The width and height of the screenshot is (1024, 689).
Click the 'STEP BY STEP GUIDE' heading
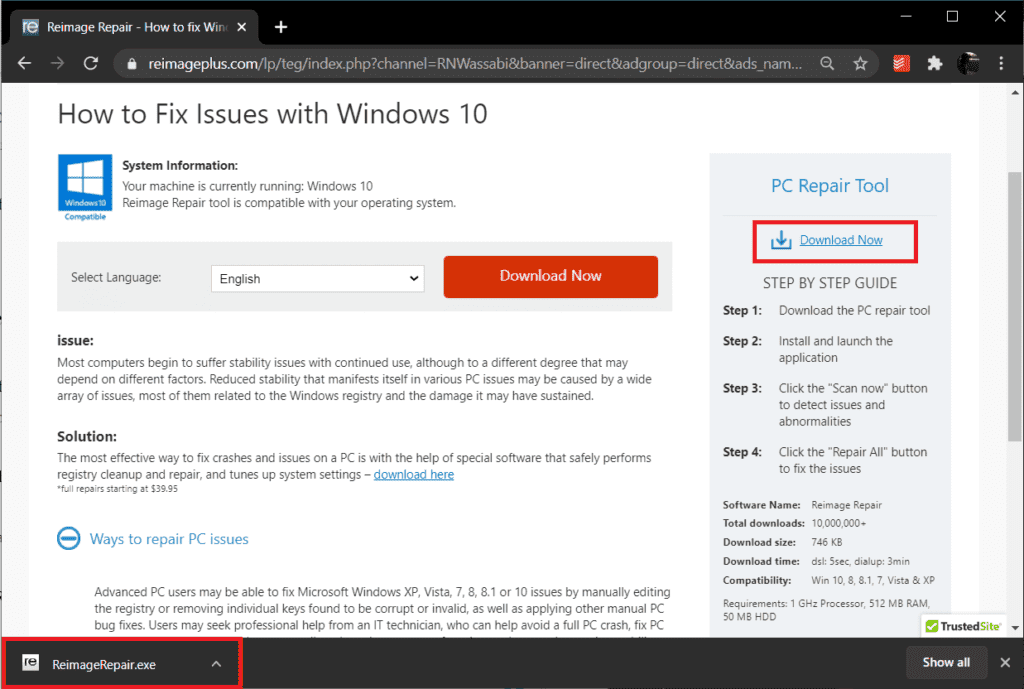pos(830,283)
